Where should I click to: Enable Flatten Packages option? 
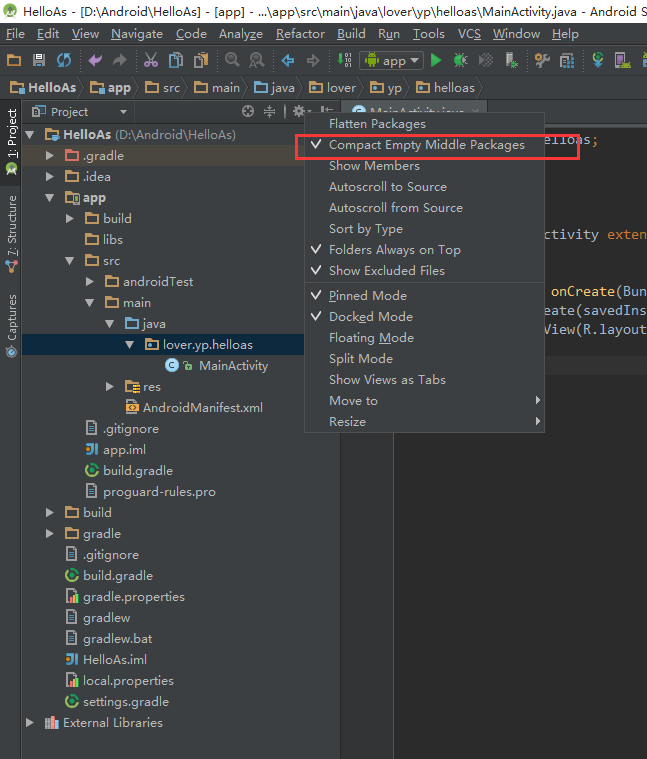coord(424,124)
